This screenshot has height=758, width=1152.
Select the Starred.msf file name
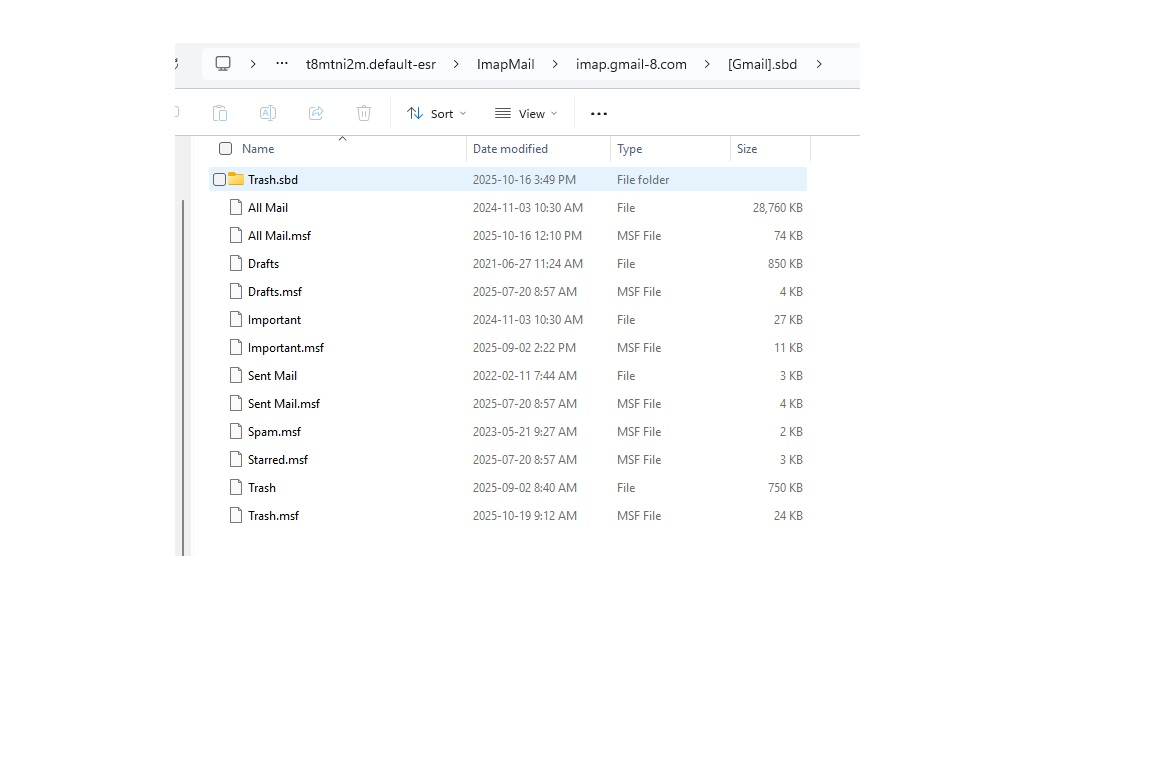tap(278, 459)
